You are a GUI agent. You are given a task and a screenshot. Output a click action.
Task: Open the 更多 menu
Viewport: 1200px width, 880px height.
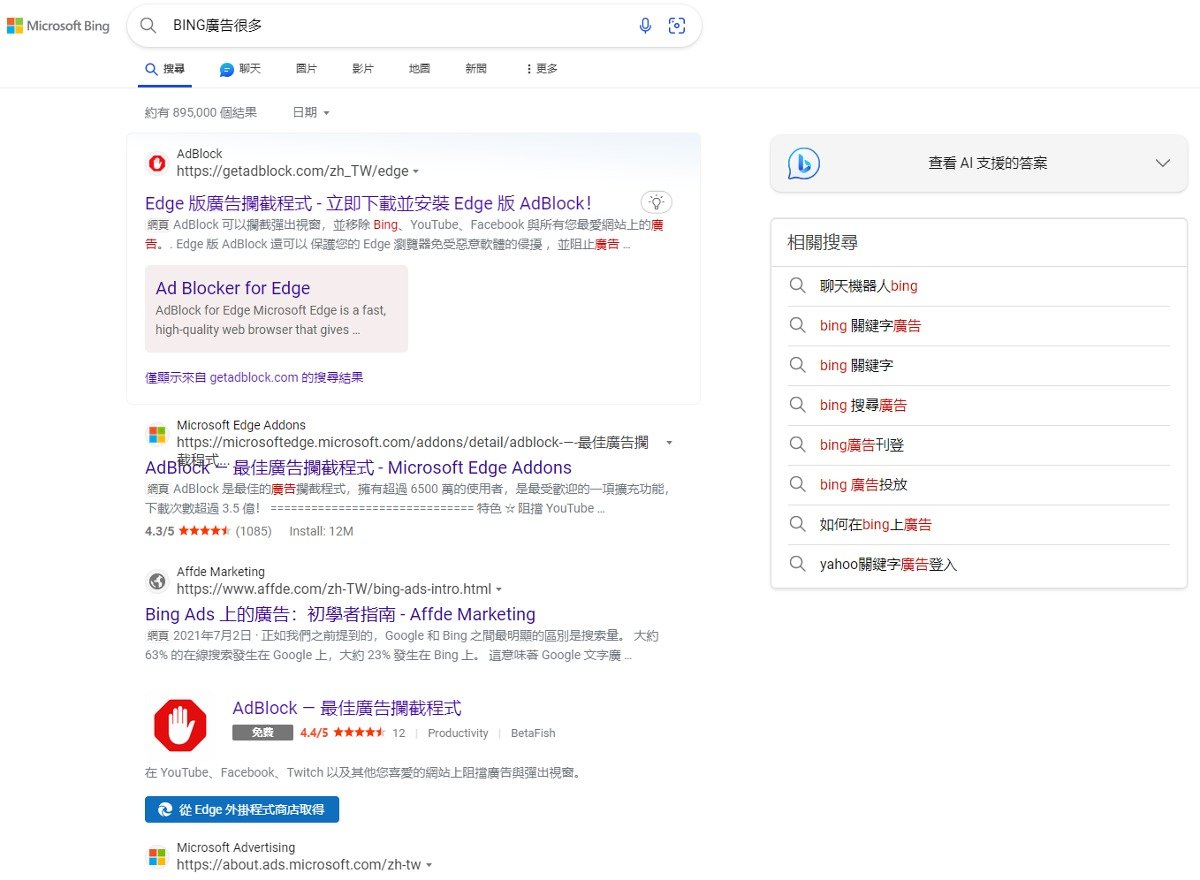tap(541, 69)
